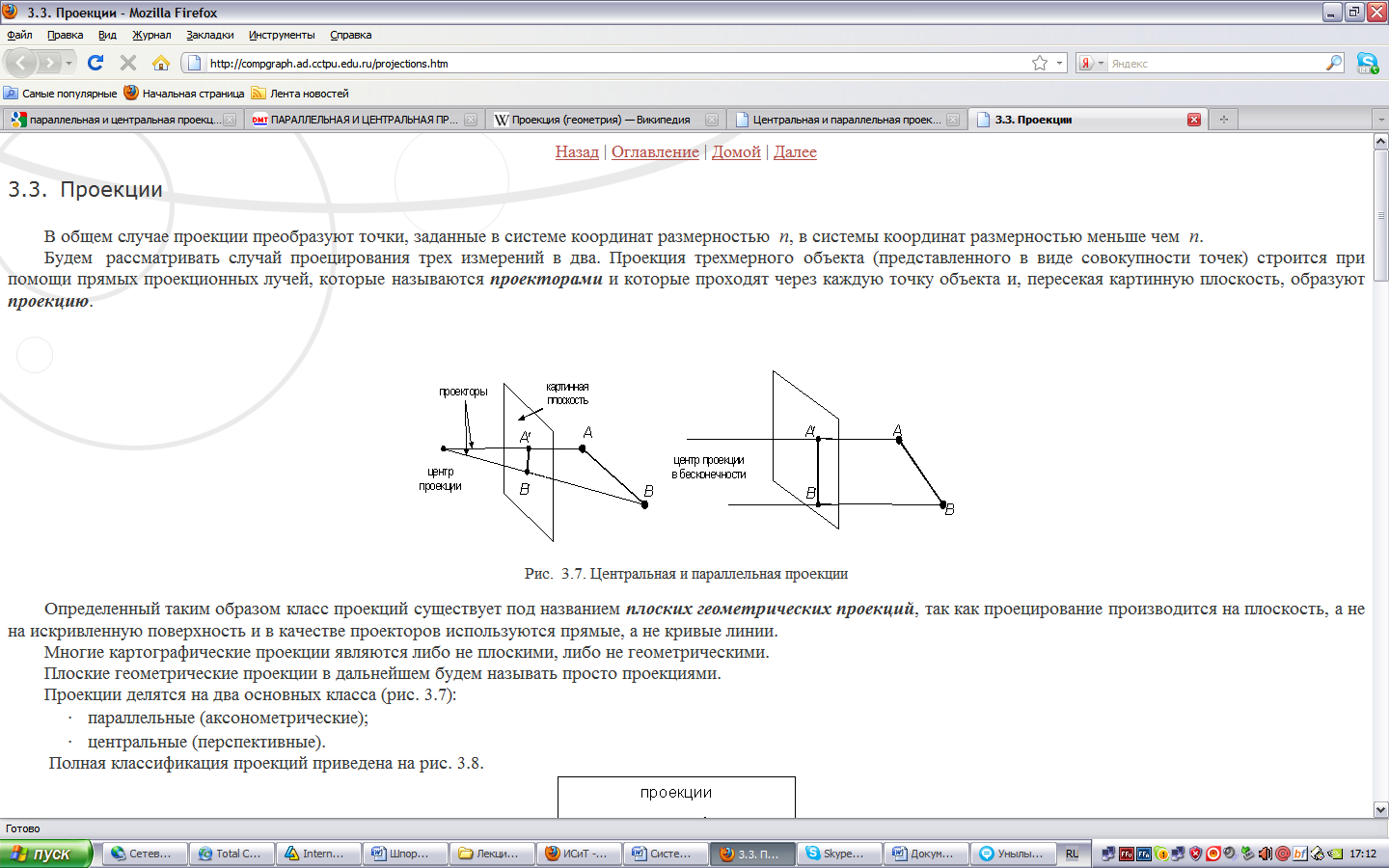Screen dimensions: 1389x868
Task: Follow the Далее link
Action: click(x=795, y=151)
